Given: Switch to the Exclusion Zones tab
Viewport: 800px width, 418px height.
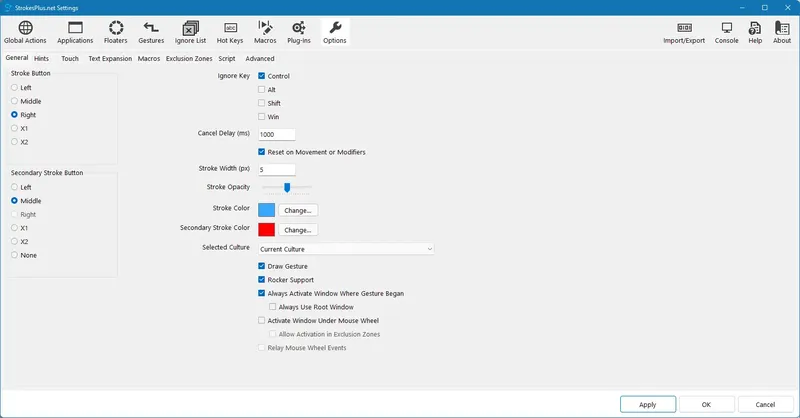Looking at the screenshot, I should [x=189, y=59].
